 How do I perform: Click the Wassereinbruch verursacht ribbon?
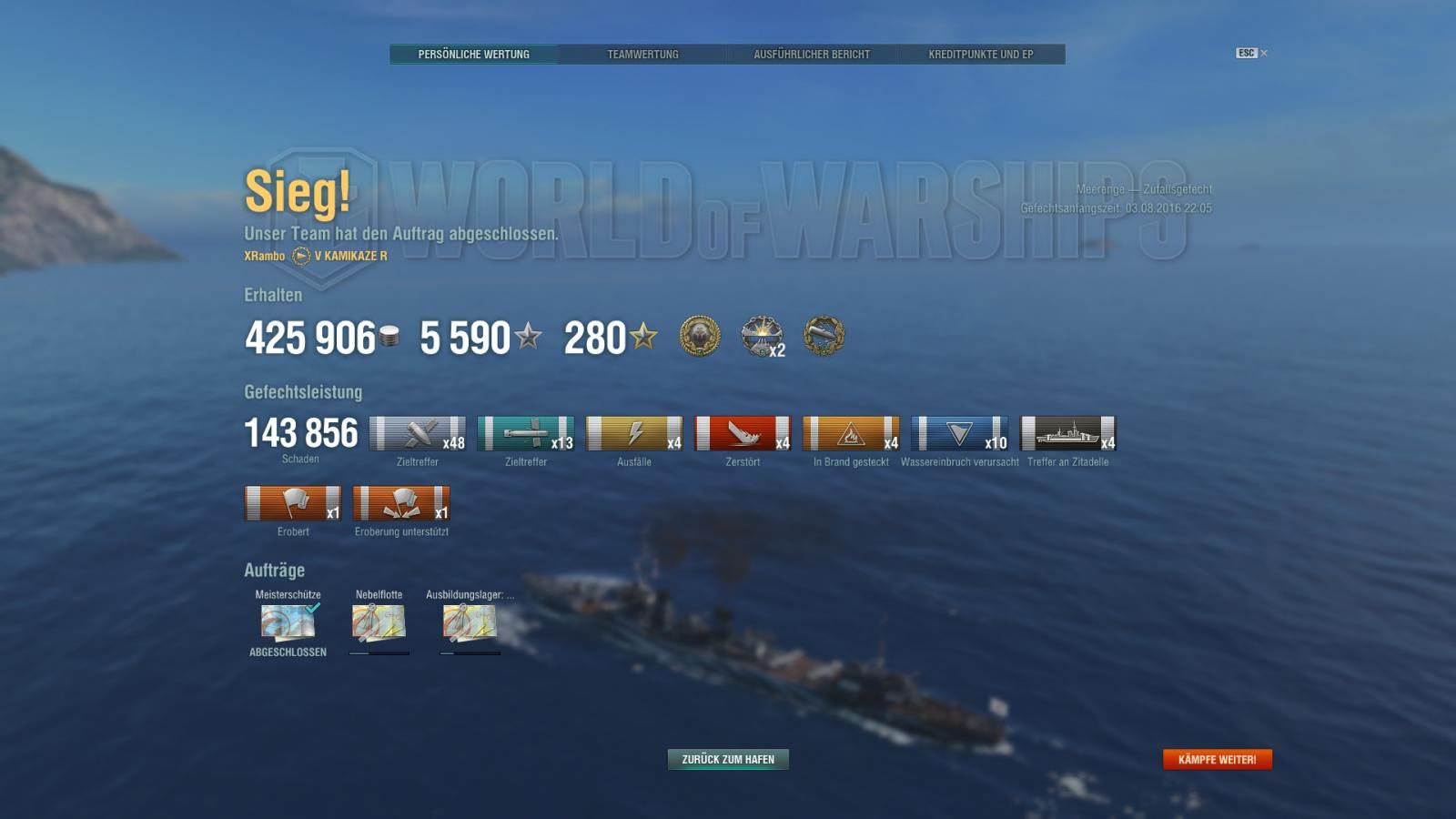959,433
